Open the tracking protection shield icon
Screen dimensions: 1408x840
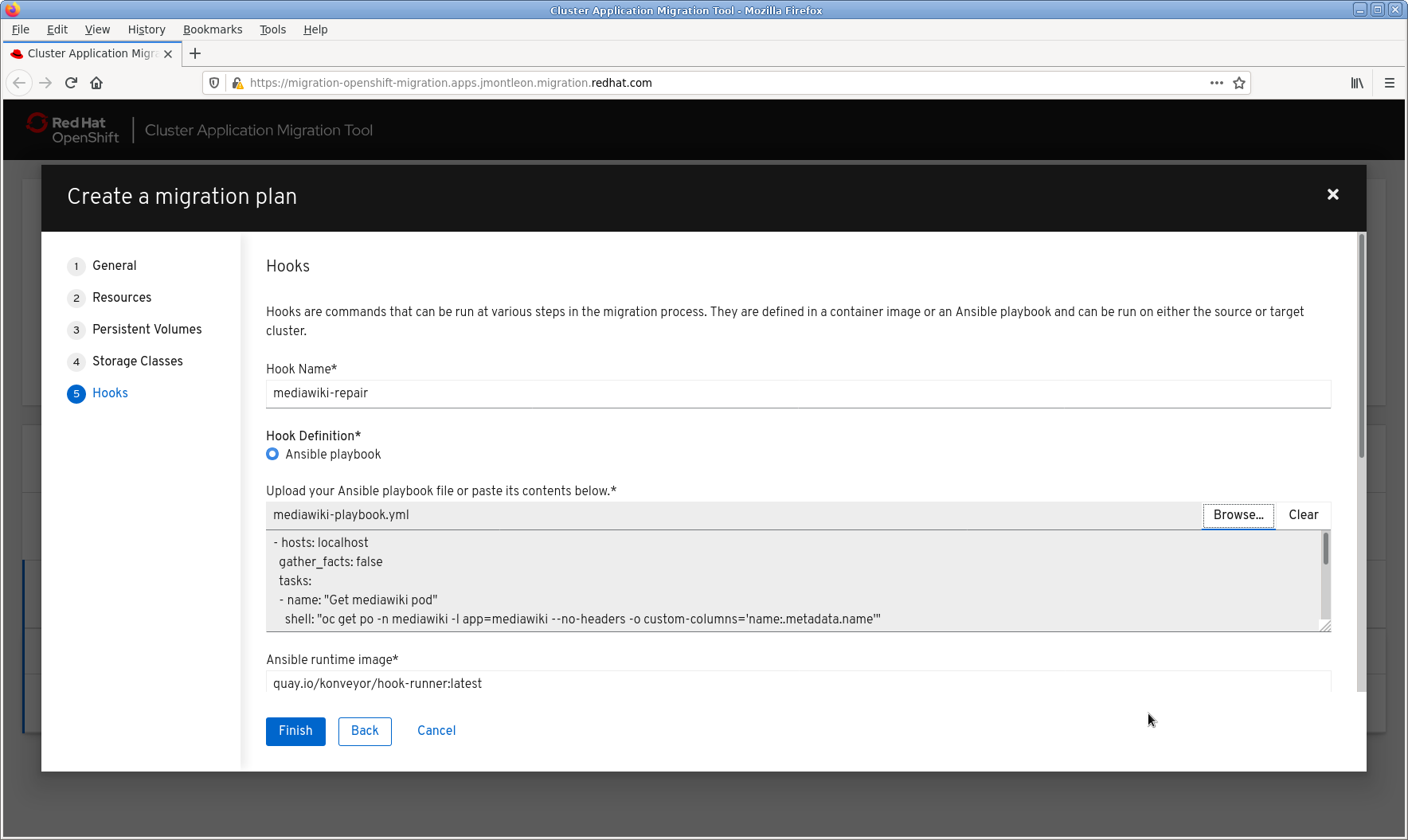tap(214, 83)
